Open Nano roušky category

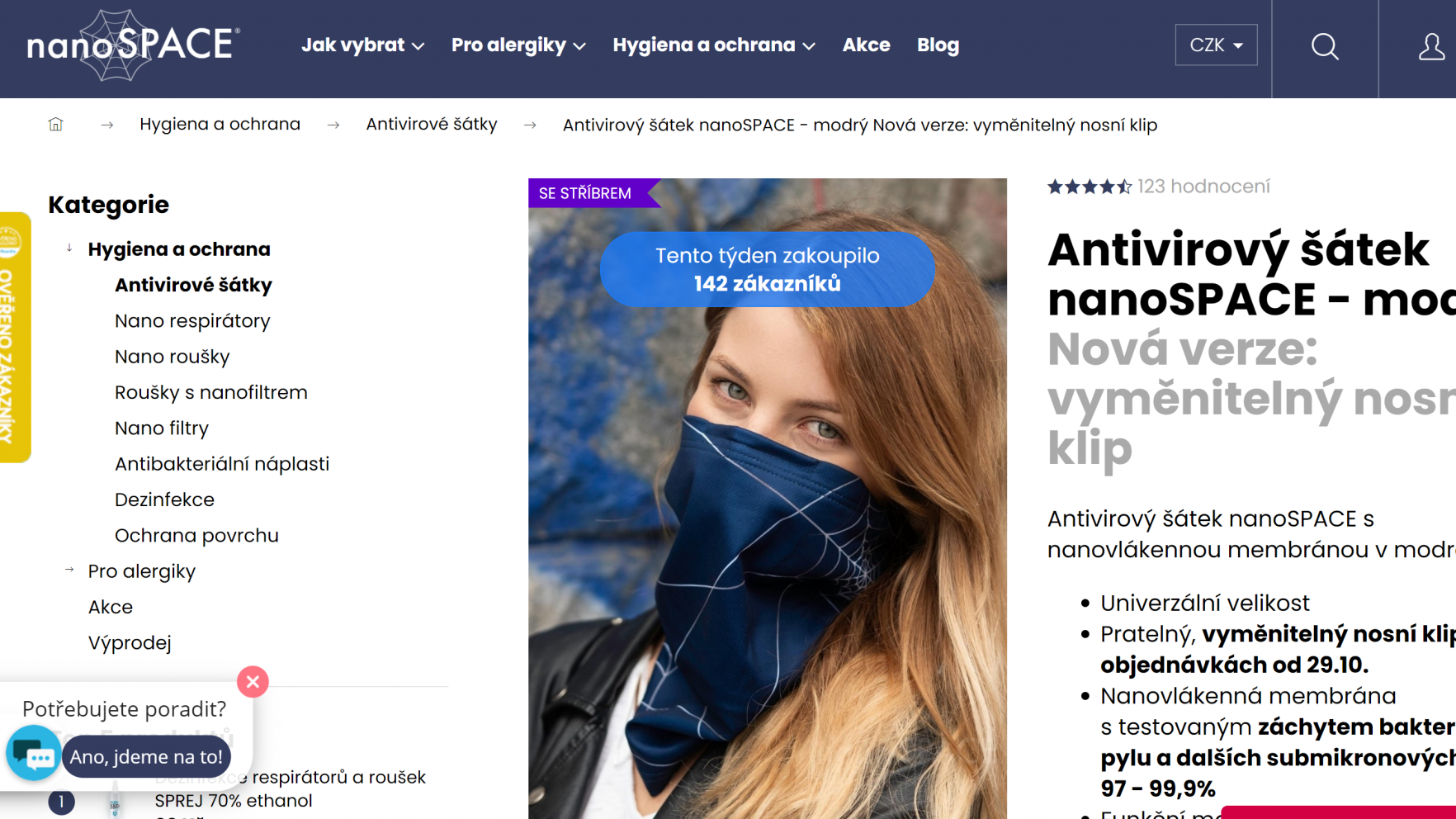point(172,357)
